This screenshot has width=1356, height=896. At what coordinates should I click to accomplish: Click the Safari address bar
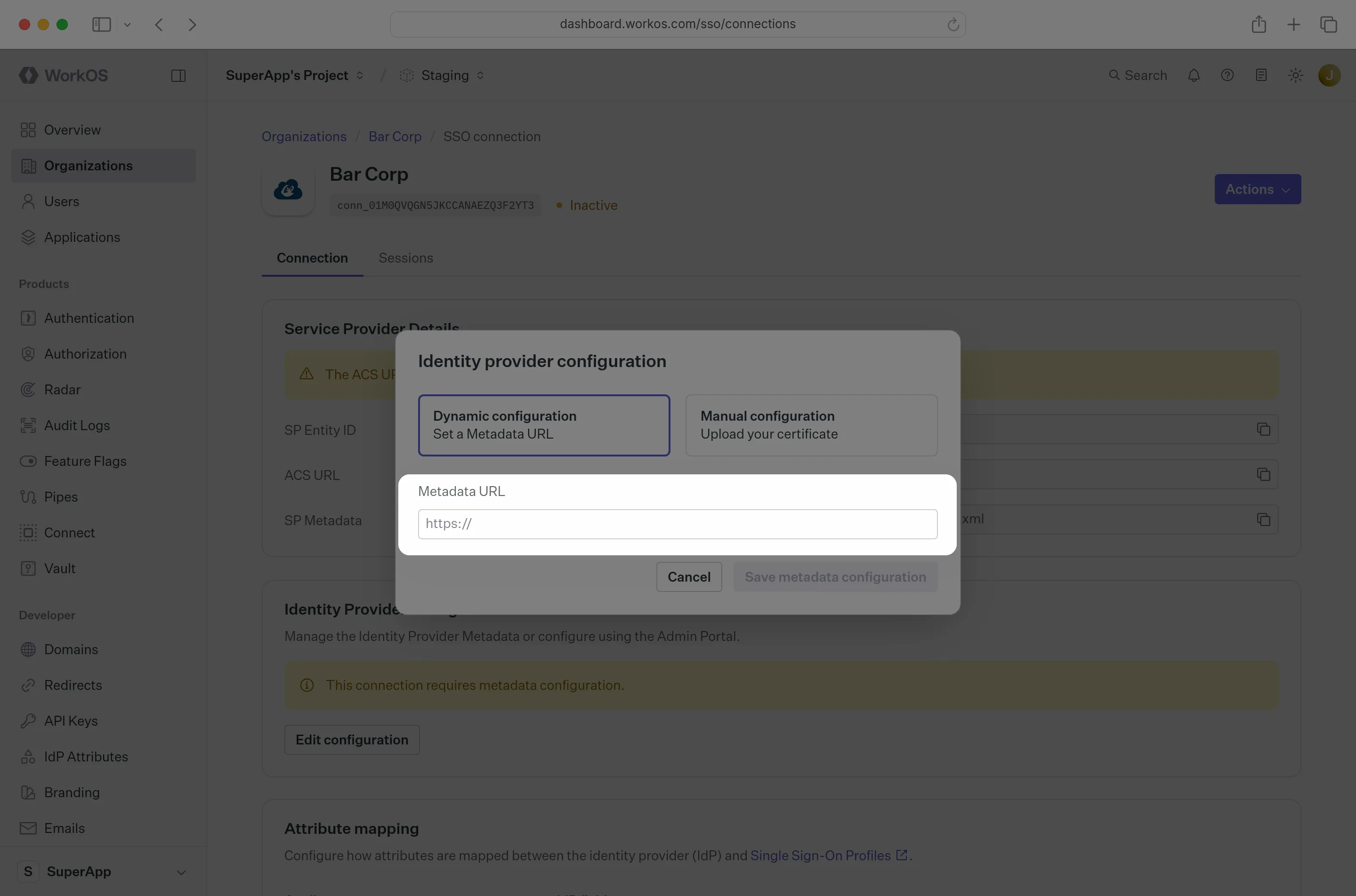click(x=678, y=24)
